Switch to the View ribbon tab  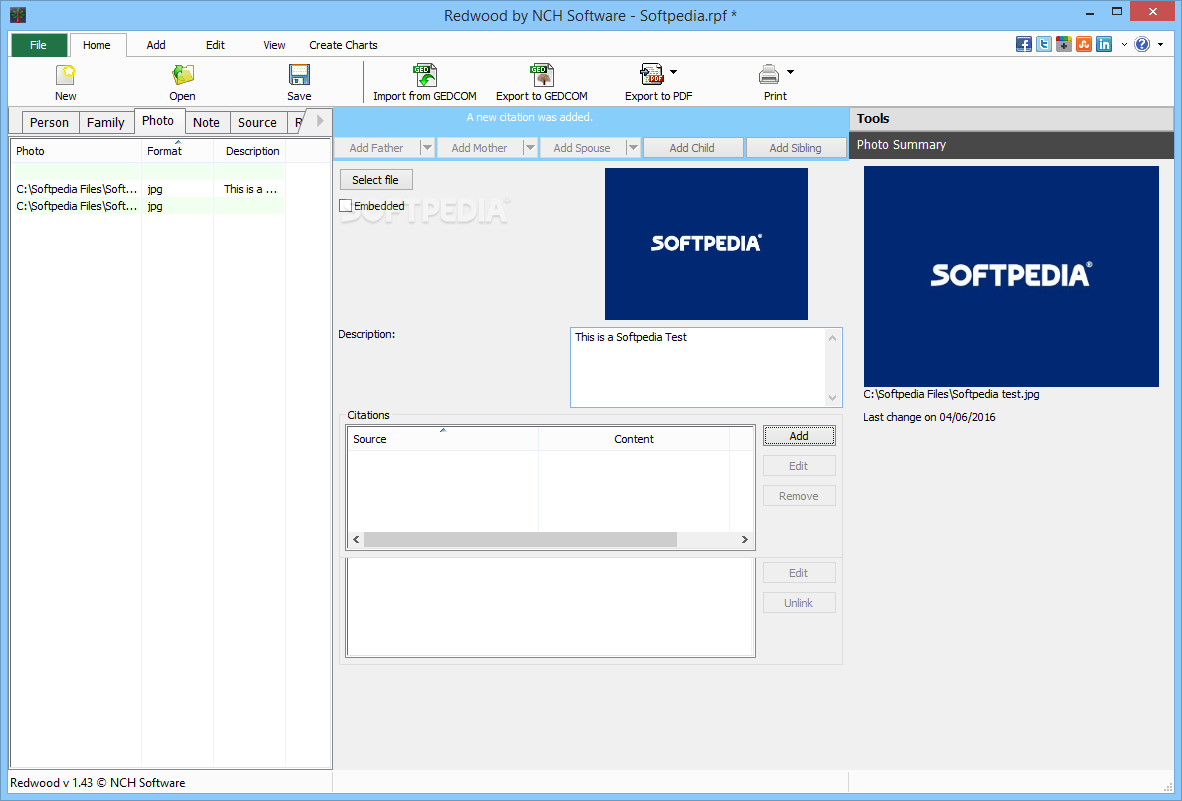point(274,45)
